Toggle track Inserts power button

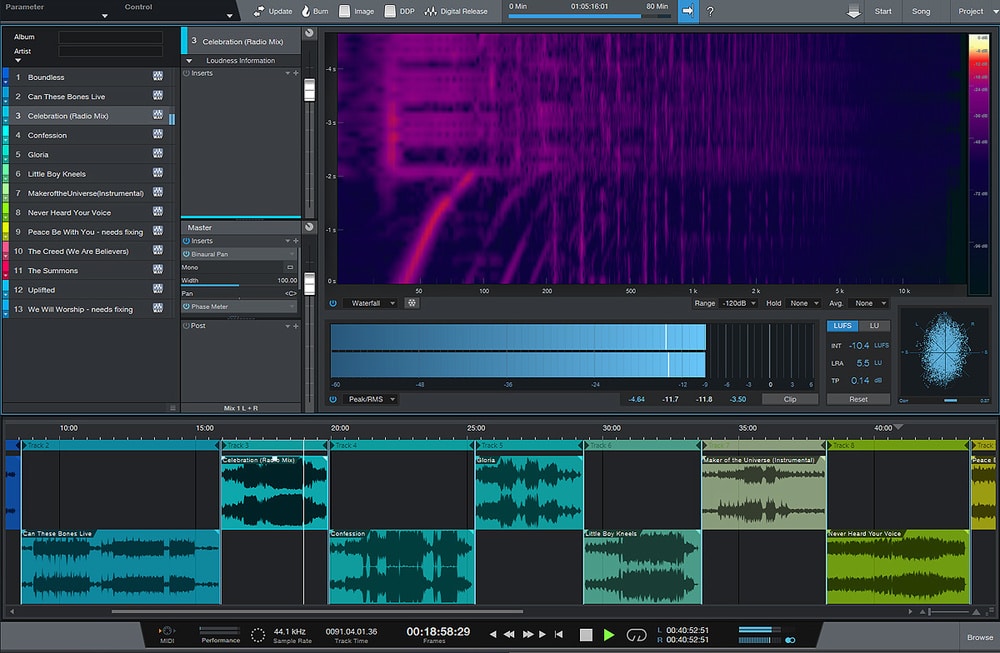pyautogui.click(x=186, y=73)
